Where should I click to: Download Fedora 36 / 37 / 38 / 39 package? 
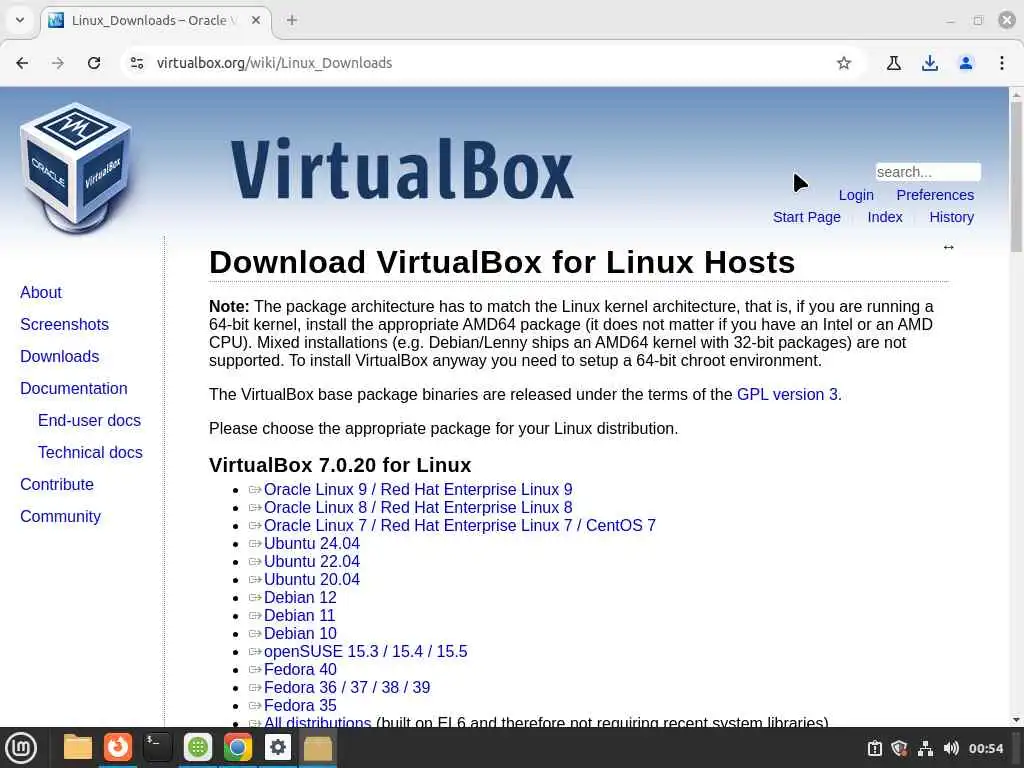347,688
